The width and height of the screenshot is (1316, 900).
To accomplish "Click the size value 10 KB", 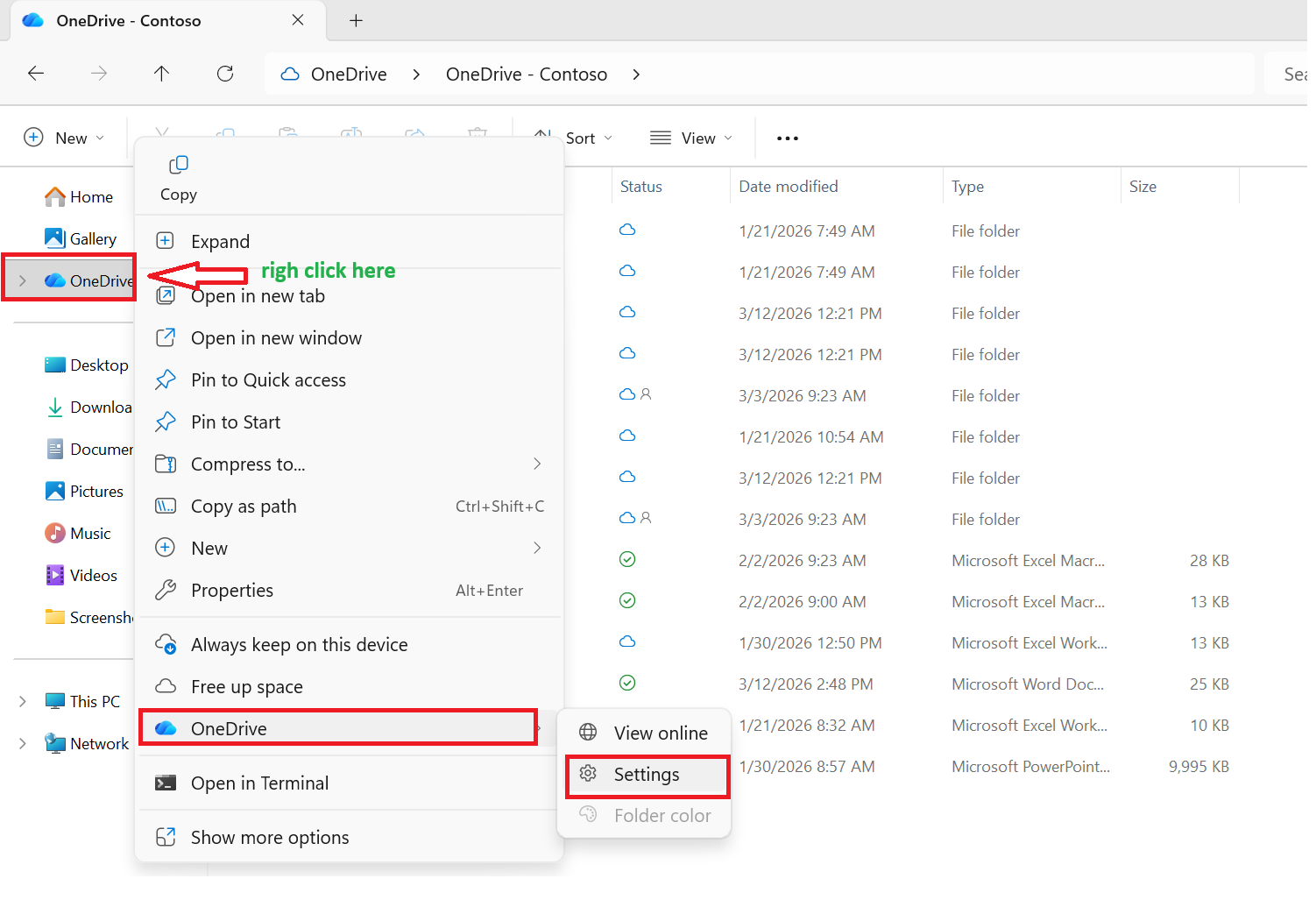I will 1210,726.
